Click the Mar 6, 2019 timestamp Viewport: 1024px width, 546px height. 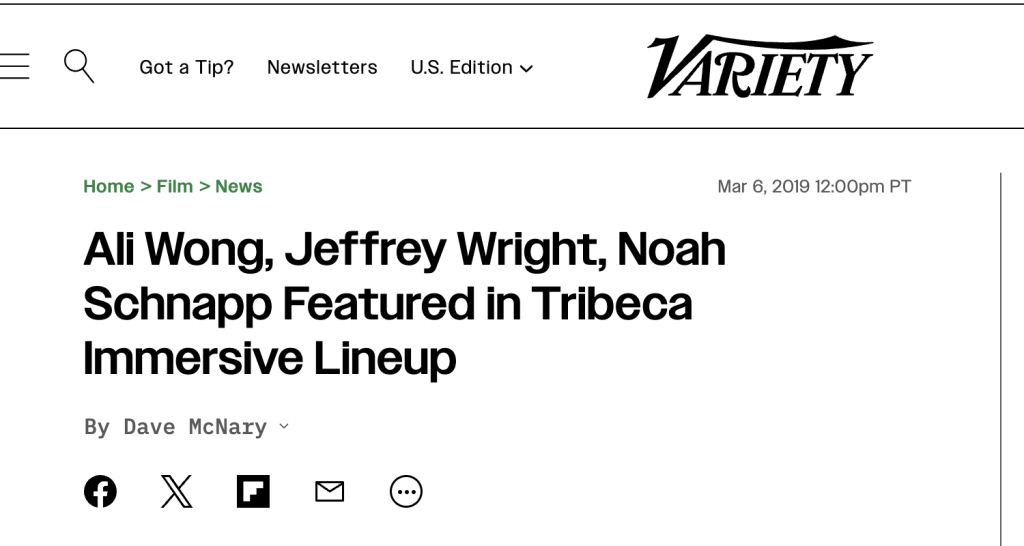point(814,187)
